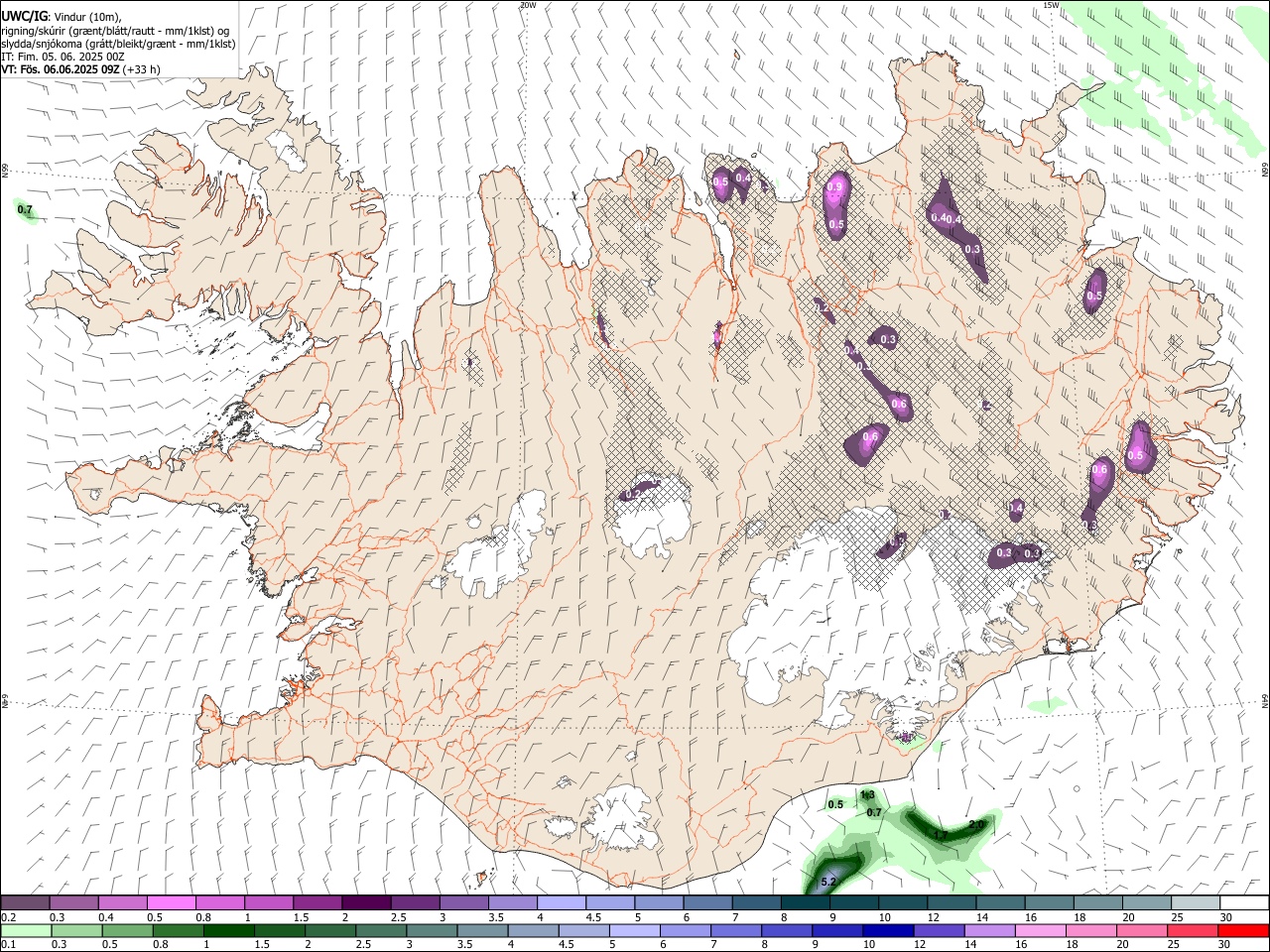Choose the 7 blue-violet swatch in lower scale
1270x952 pixels.
pyautogui.click(x=735, y=931)
